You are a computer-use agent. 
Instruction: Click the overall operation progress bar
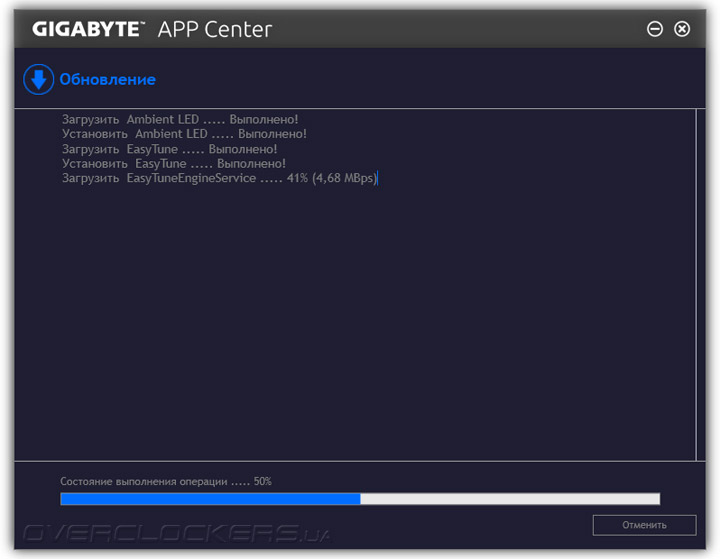360,499
